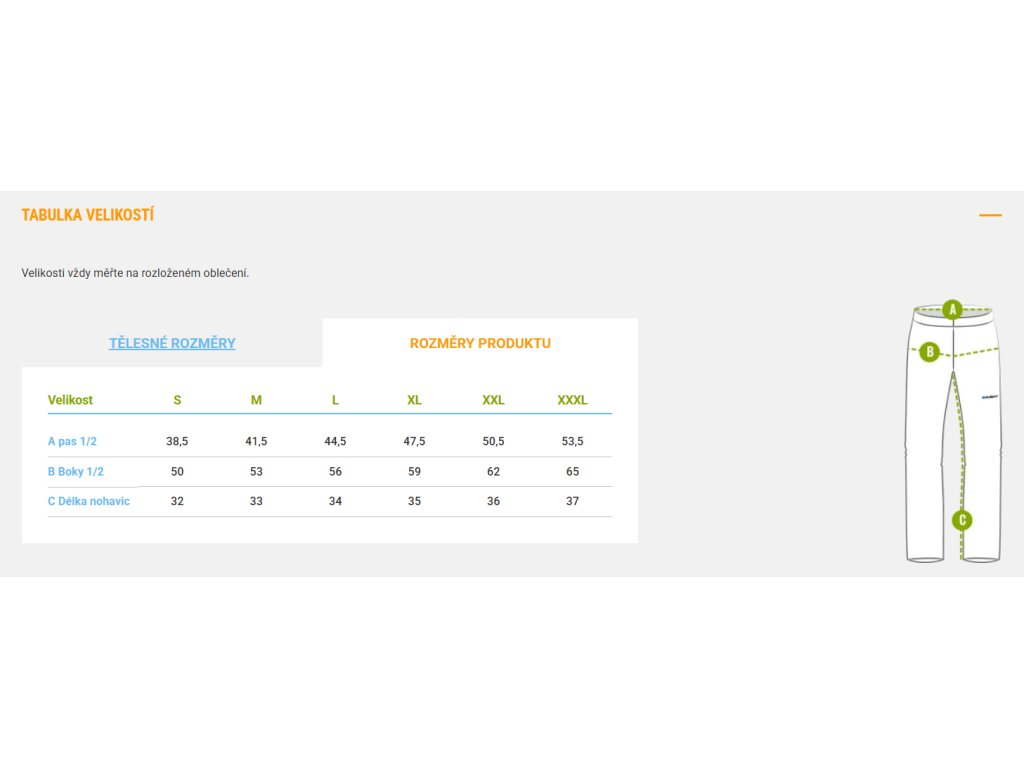Click the B Boky 1/2 row label

click(76, 472)
